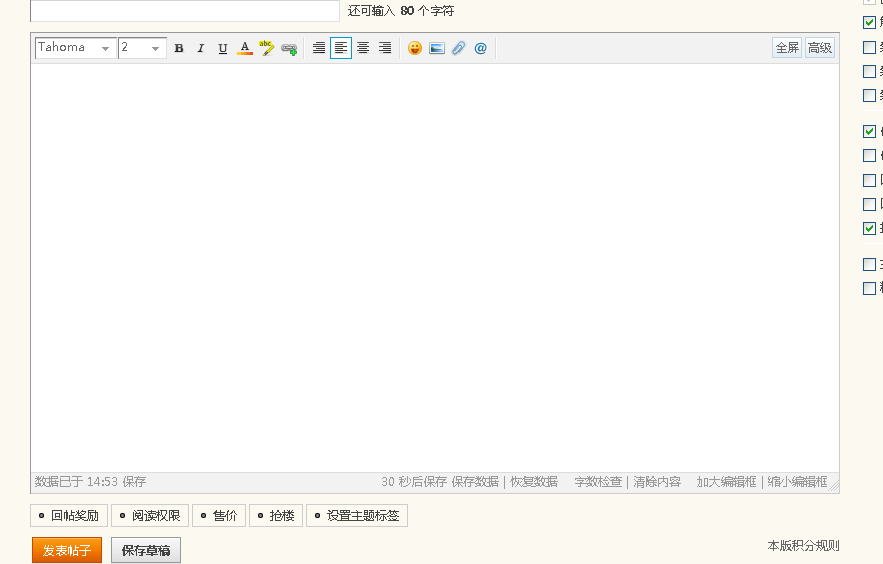Click the 清除内容 link
The height and width of the screenshot is (564, 883).
[x=656, y=482]
